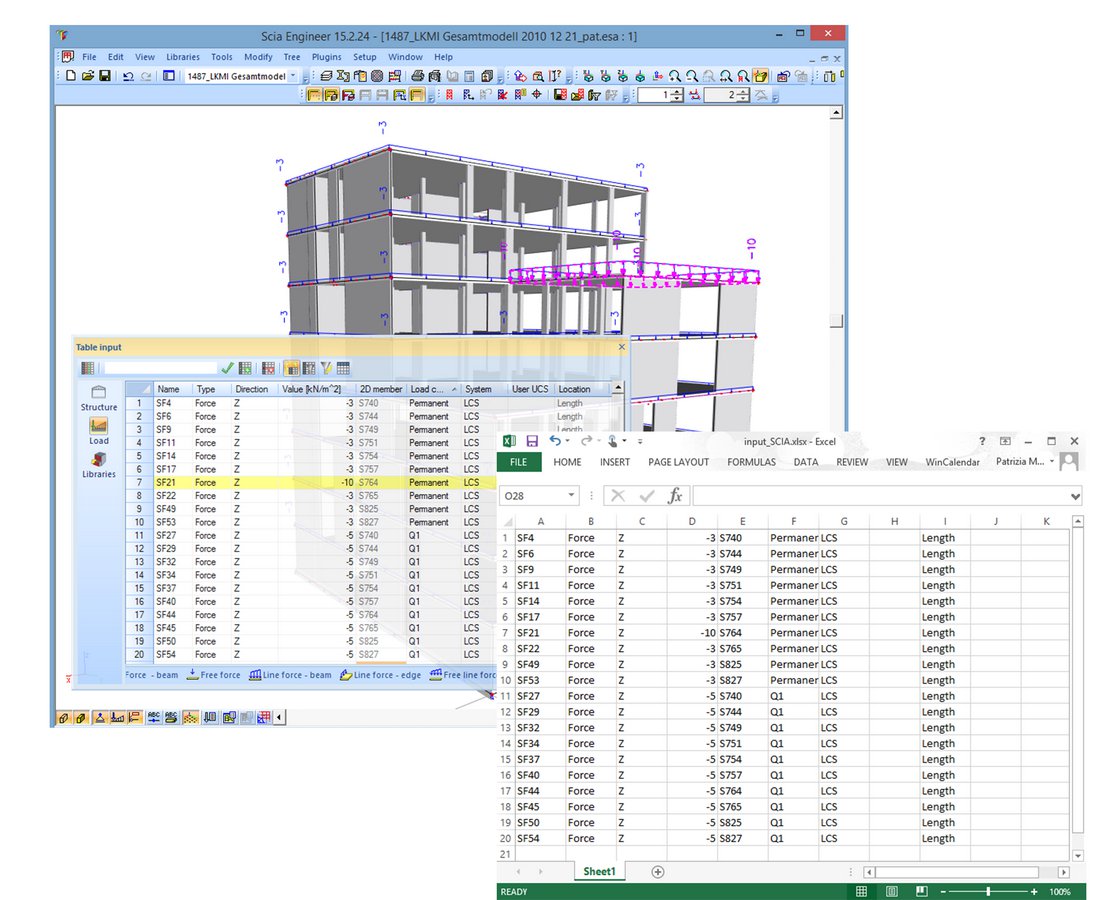Increase the spinner value showing 2
This screenshot has height=900, width=1103.
(x=744, y=91)
